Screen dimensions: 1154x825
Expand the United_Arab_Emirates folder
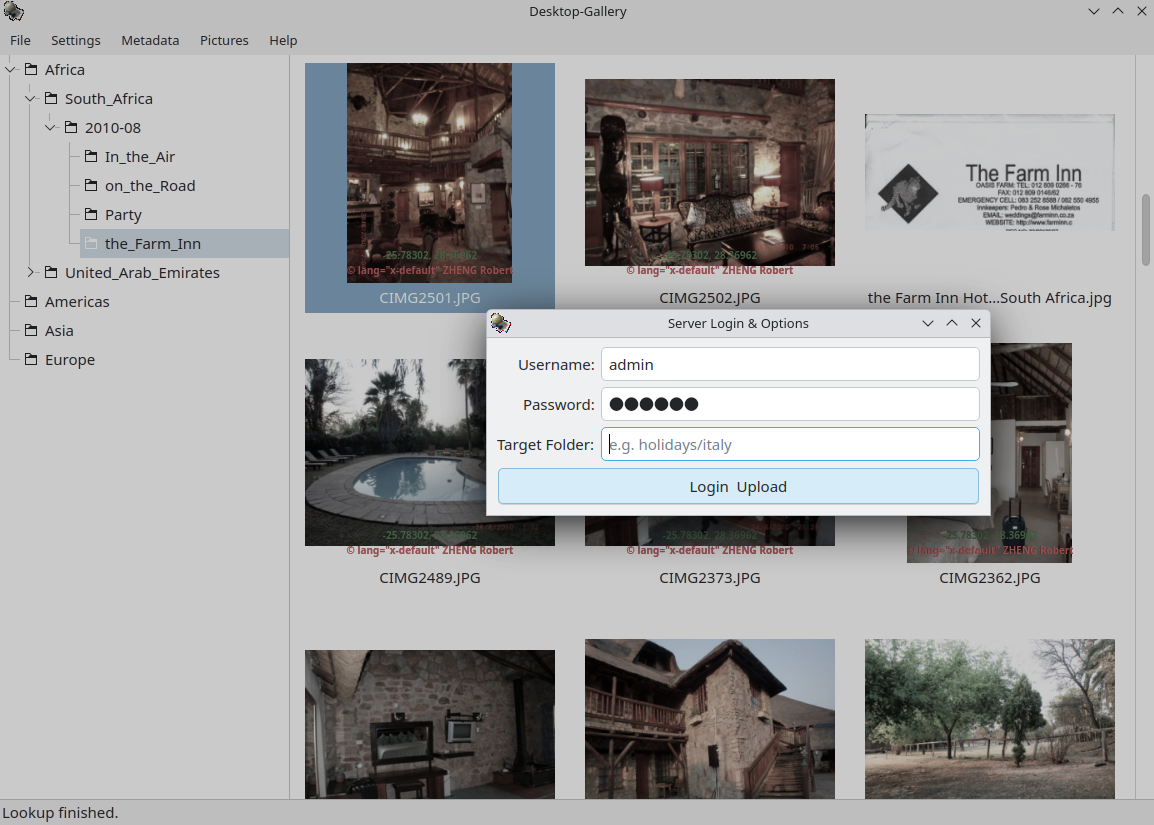tap(31, 273)
